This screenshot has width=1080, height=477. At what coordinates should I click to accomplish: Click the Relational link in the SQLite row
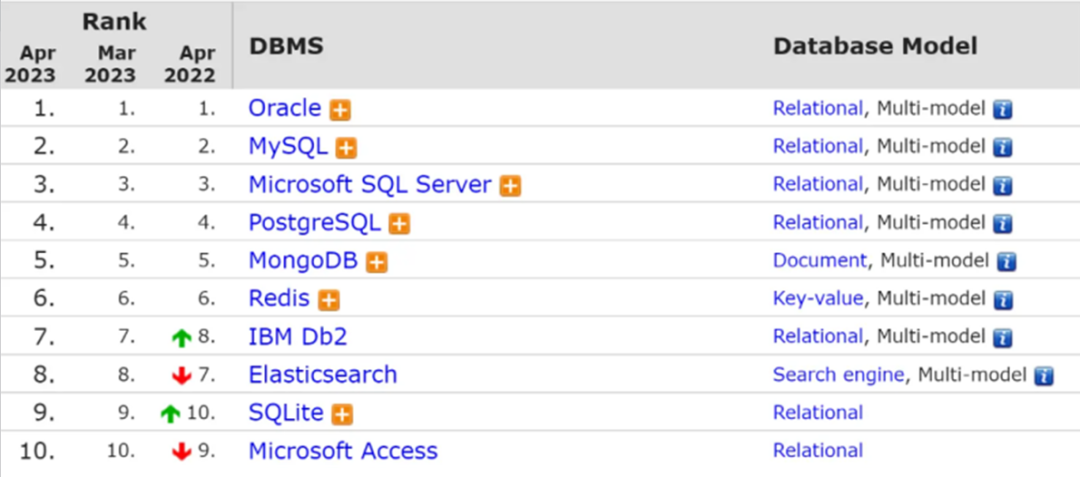click(x=817, y=413)
